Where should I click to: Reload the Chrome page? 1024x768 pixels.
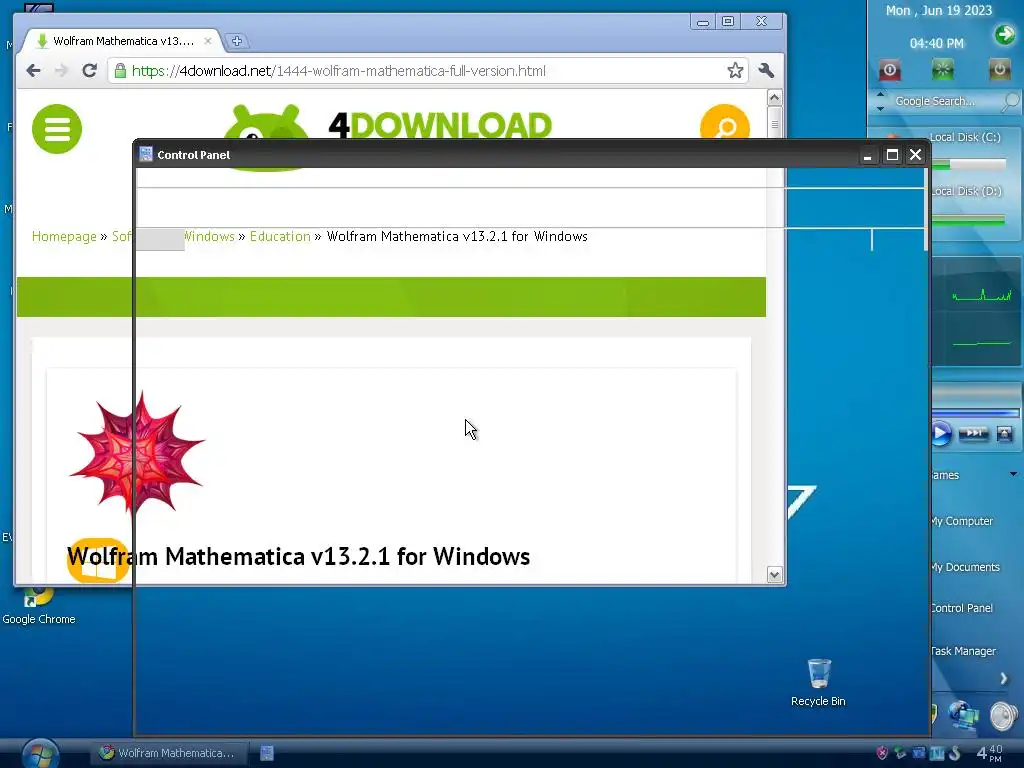tap(89, 71)
